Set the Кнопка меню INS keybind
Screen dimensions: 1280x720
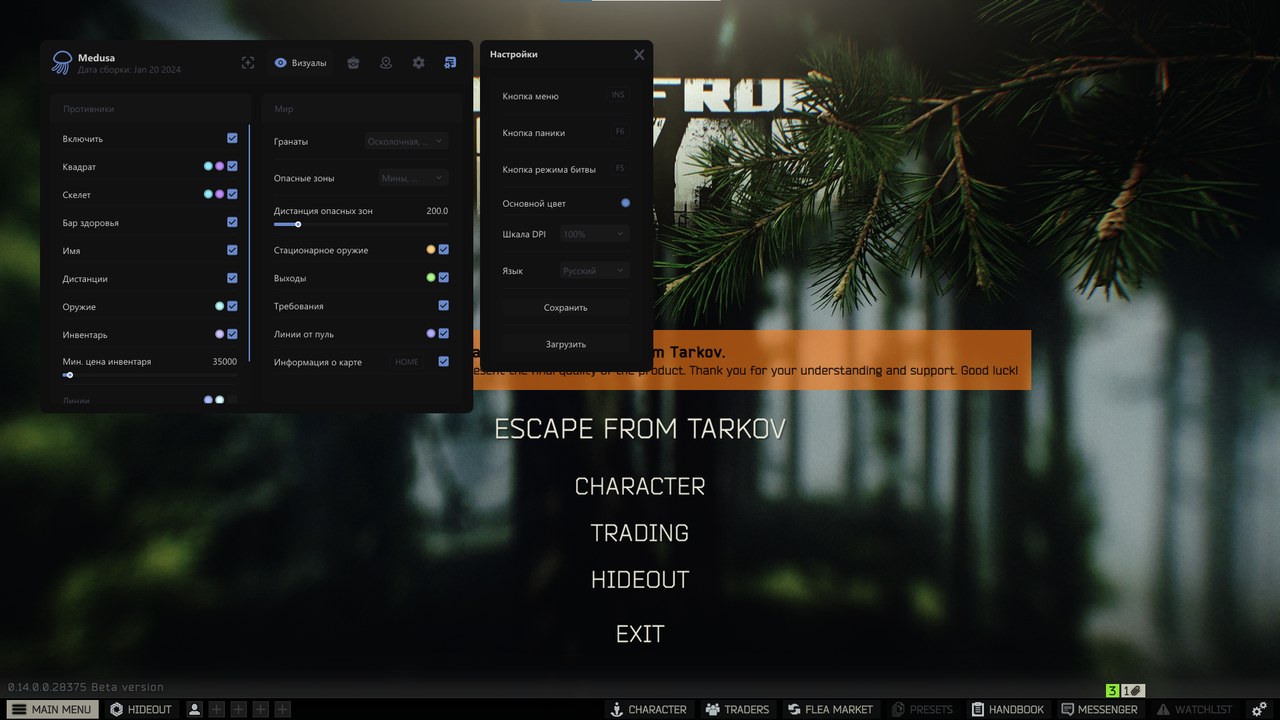pyautogui.click(x=618, y=95)
